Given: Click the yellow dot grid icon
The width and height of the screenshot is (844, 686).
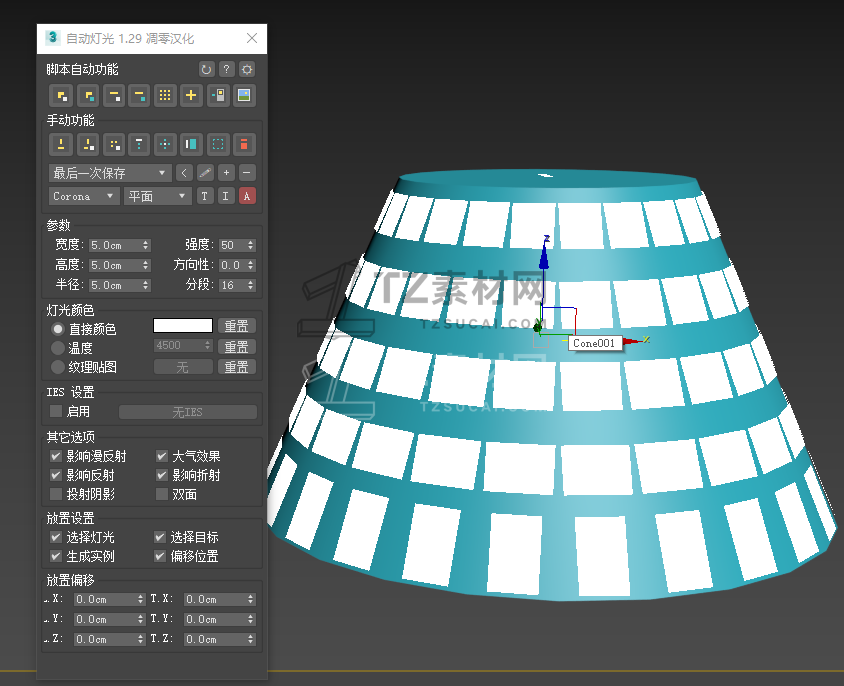Looking at the screenshot, I should click(166, 96).
